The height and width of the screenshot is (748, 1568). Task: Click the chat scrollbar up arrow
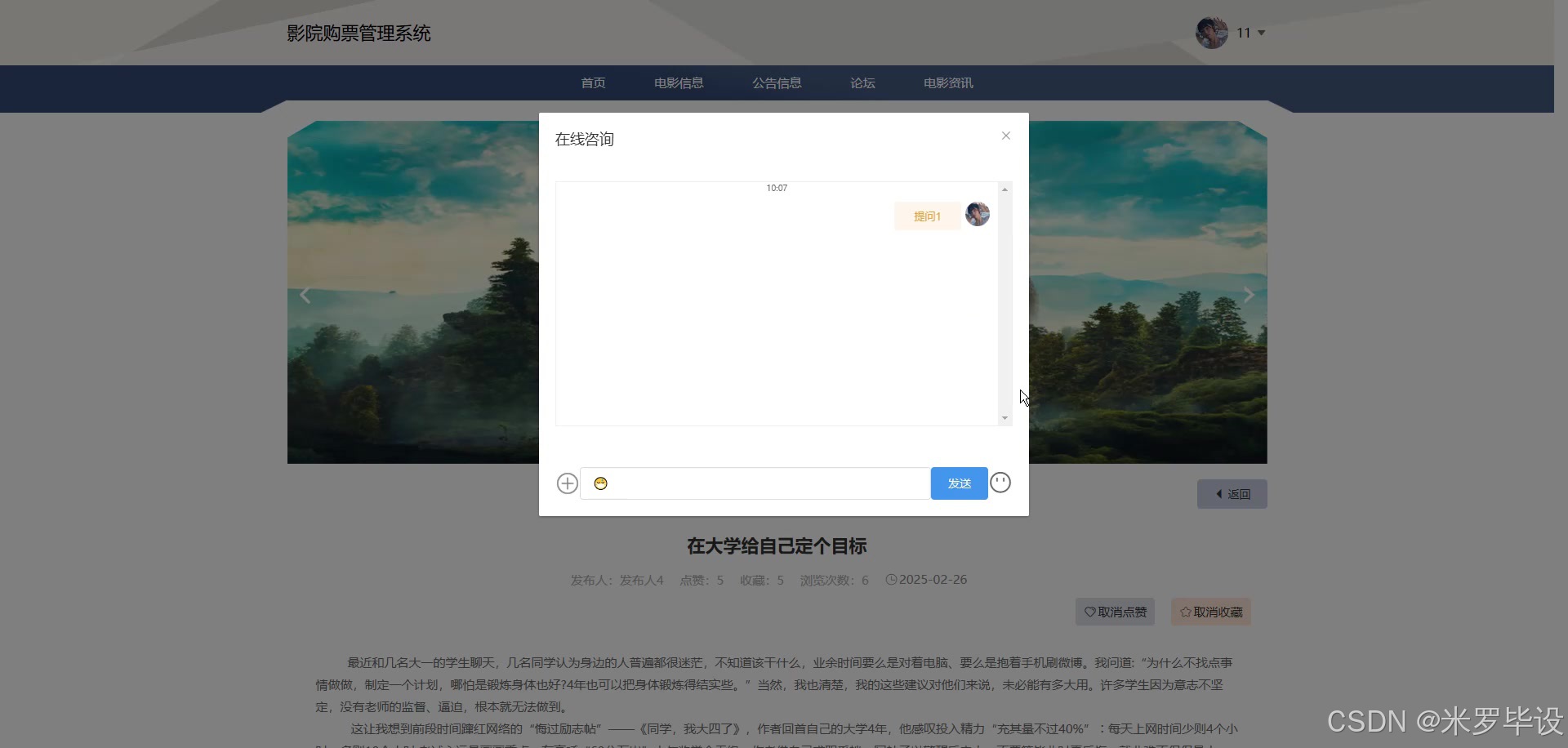(1005, 189)
